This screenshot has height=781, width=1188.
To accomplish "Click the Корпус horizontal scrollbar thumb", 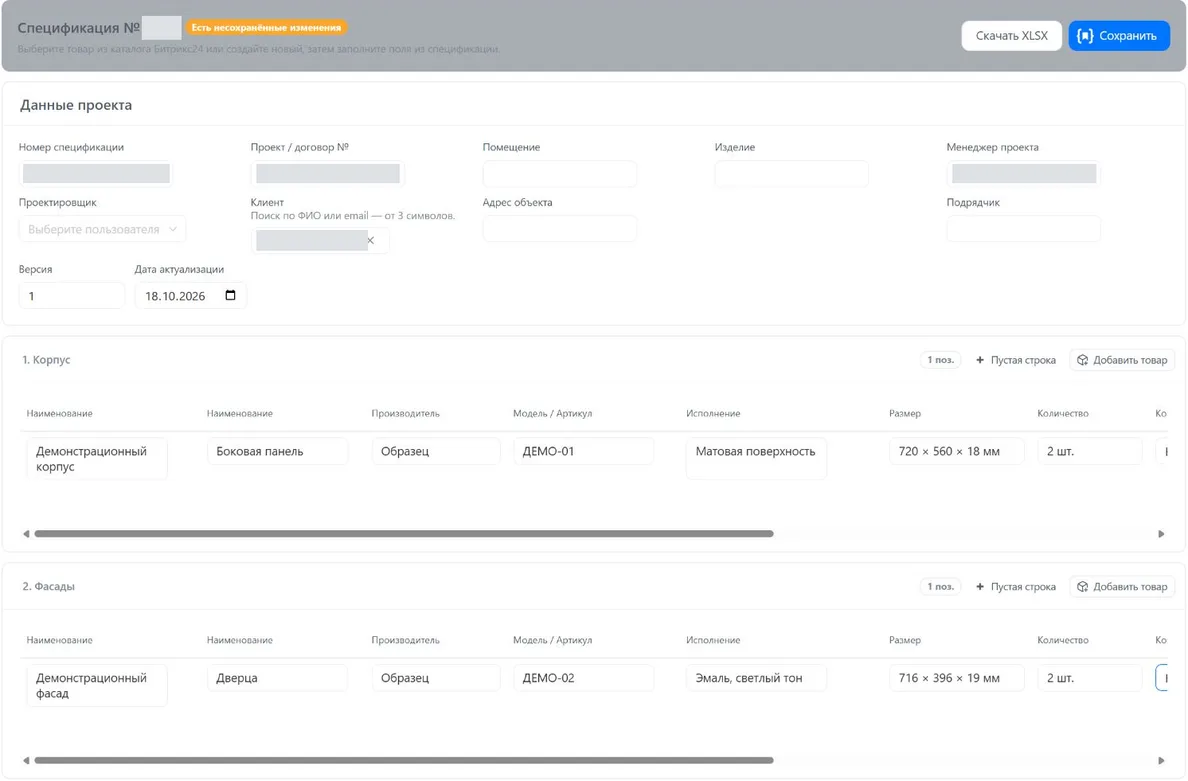I will coord(404,533).
